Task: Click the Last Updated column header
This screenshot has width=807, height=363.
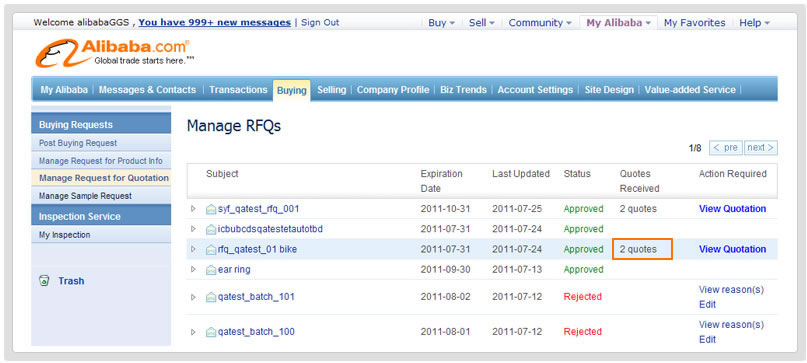Action: (x=521, y=174)
